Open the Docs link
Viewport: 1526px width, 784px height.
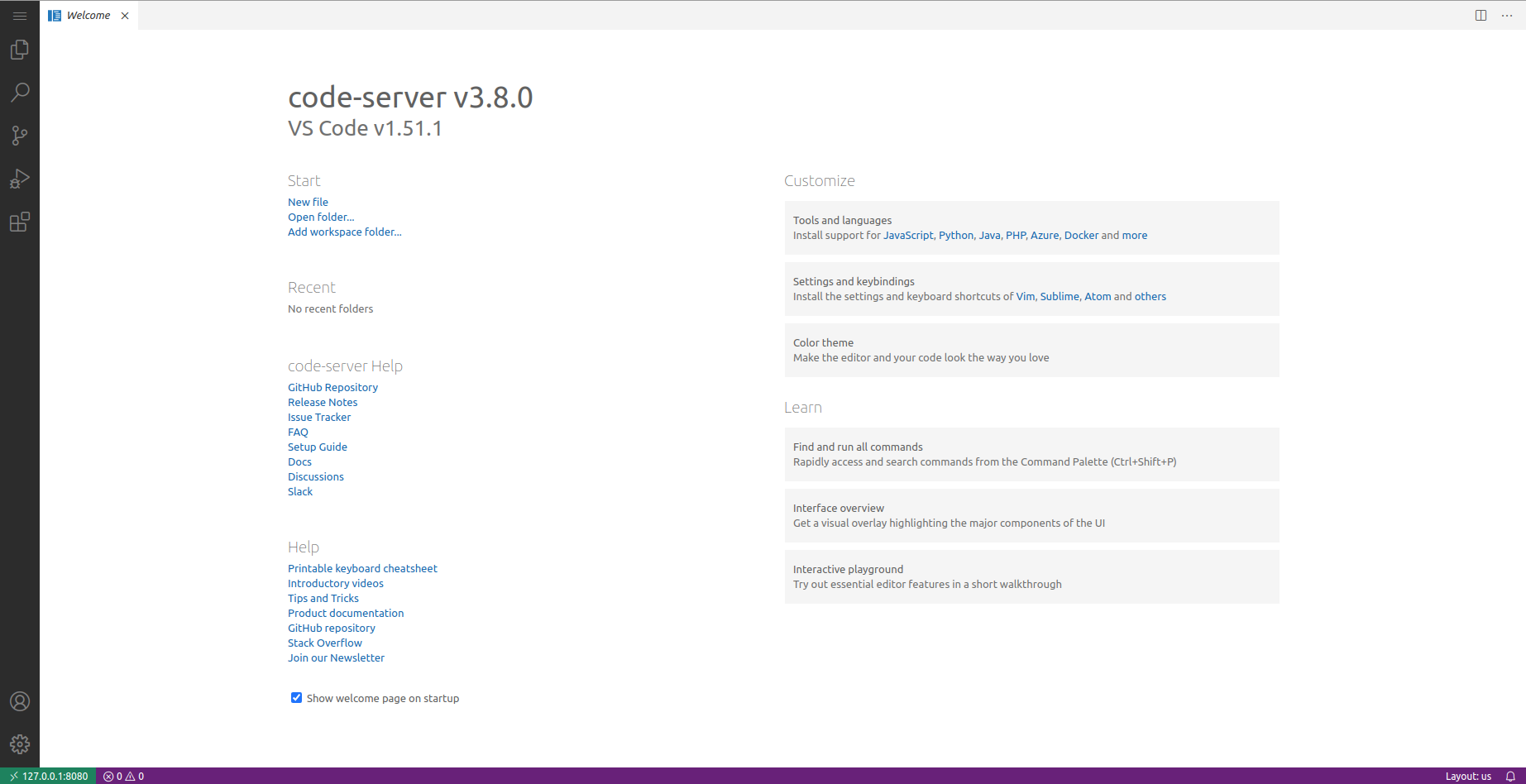299,461
